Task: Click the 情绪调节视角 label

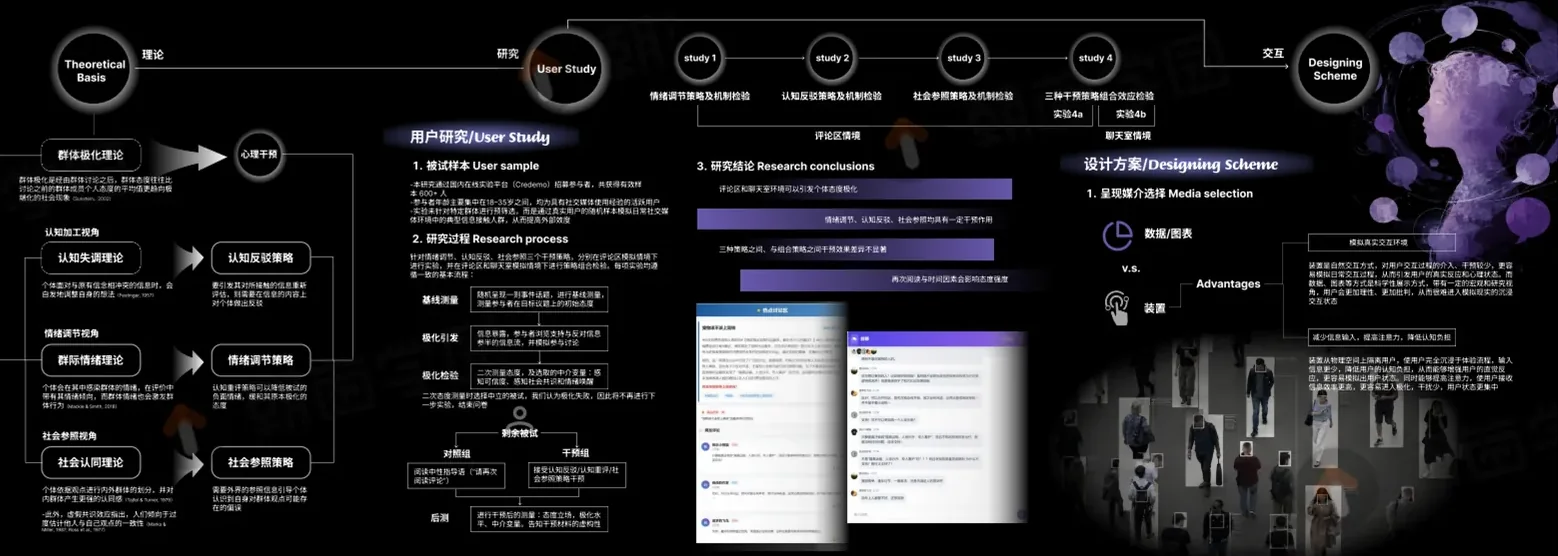Action: pyautogui.click(x=71, y=333)
